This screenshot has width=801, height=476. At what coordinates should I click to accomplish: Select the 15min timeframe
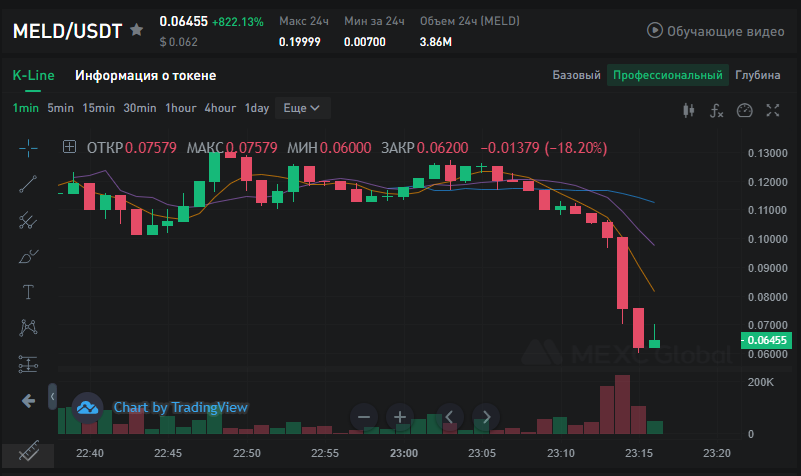tap(99, 108)
